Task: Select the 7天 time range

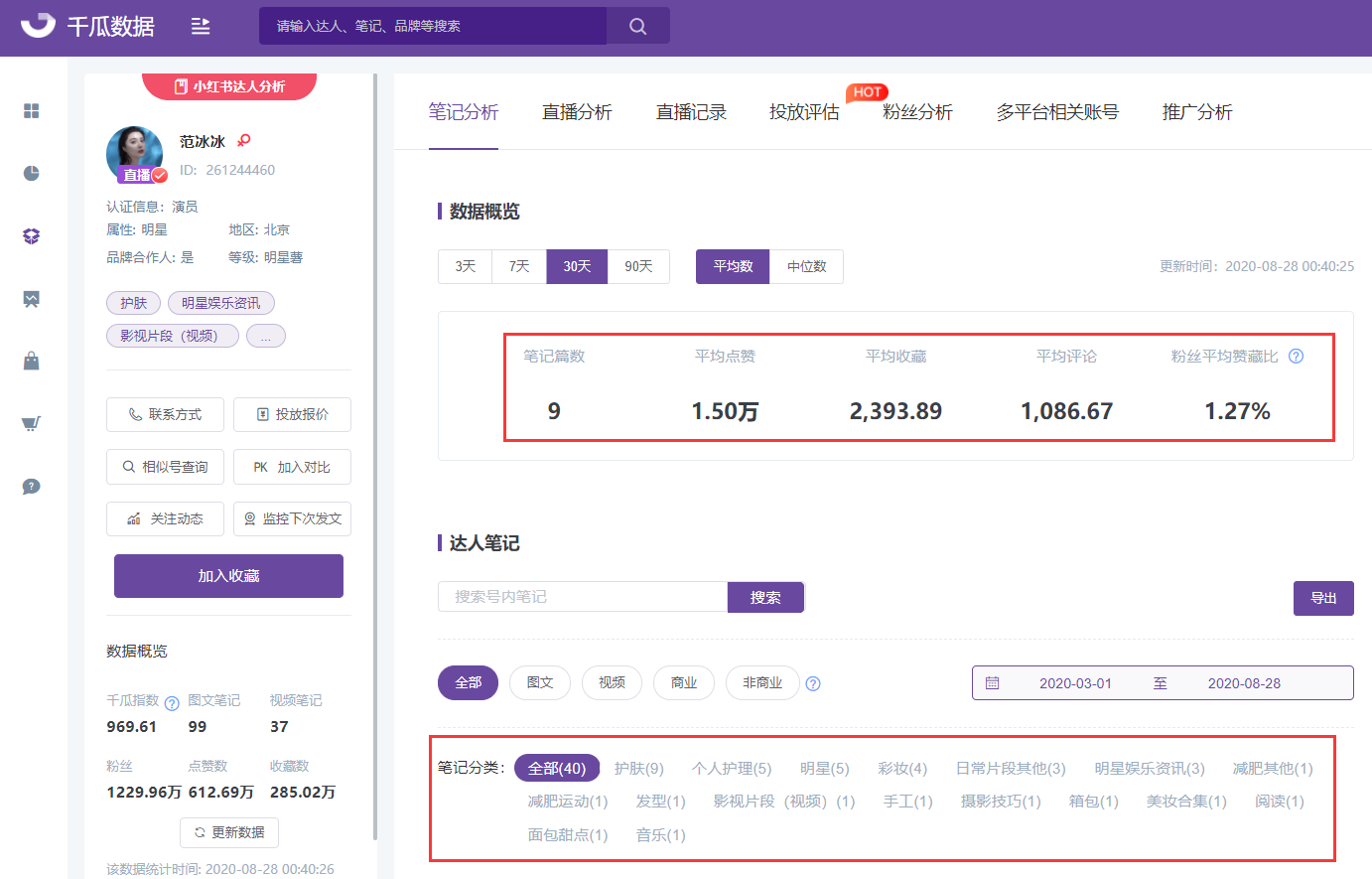Action: 519,266
